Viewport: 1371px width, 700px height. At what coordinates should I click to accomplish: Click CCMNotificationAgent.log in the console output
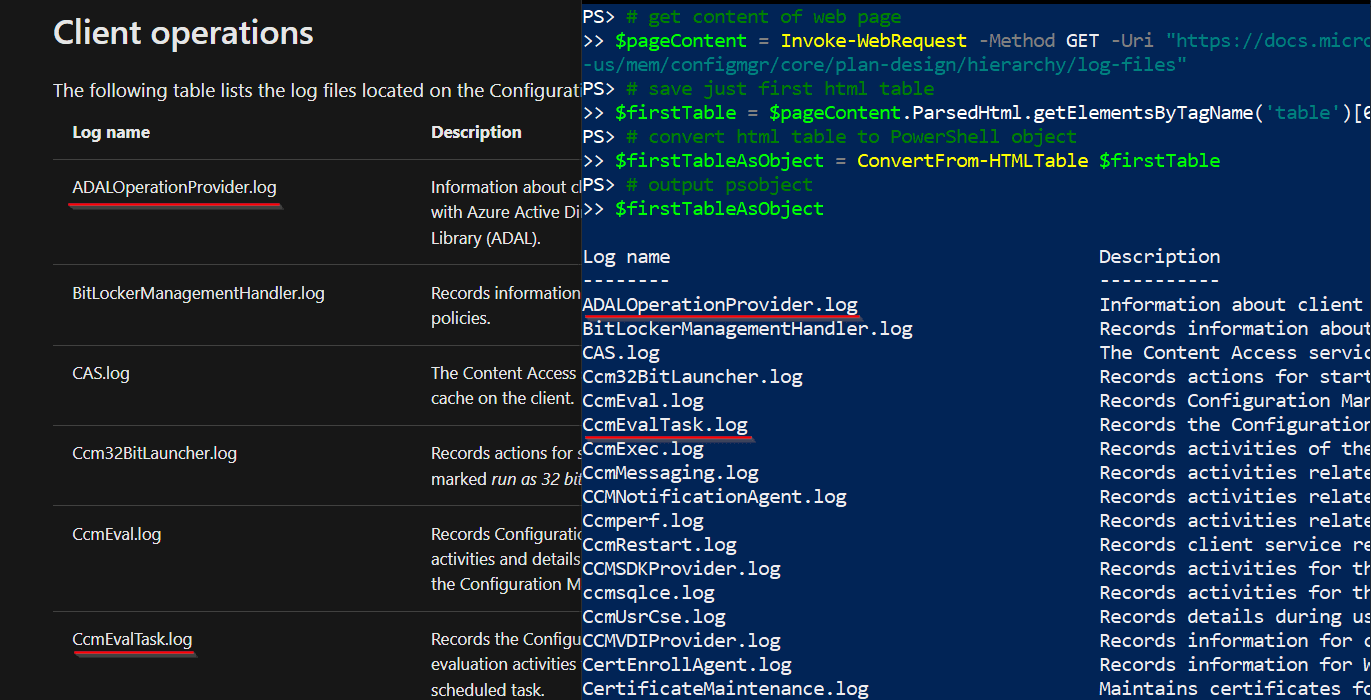click(714, 497)
